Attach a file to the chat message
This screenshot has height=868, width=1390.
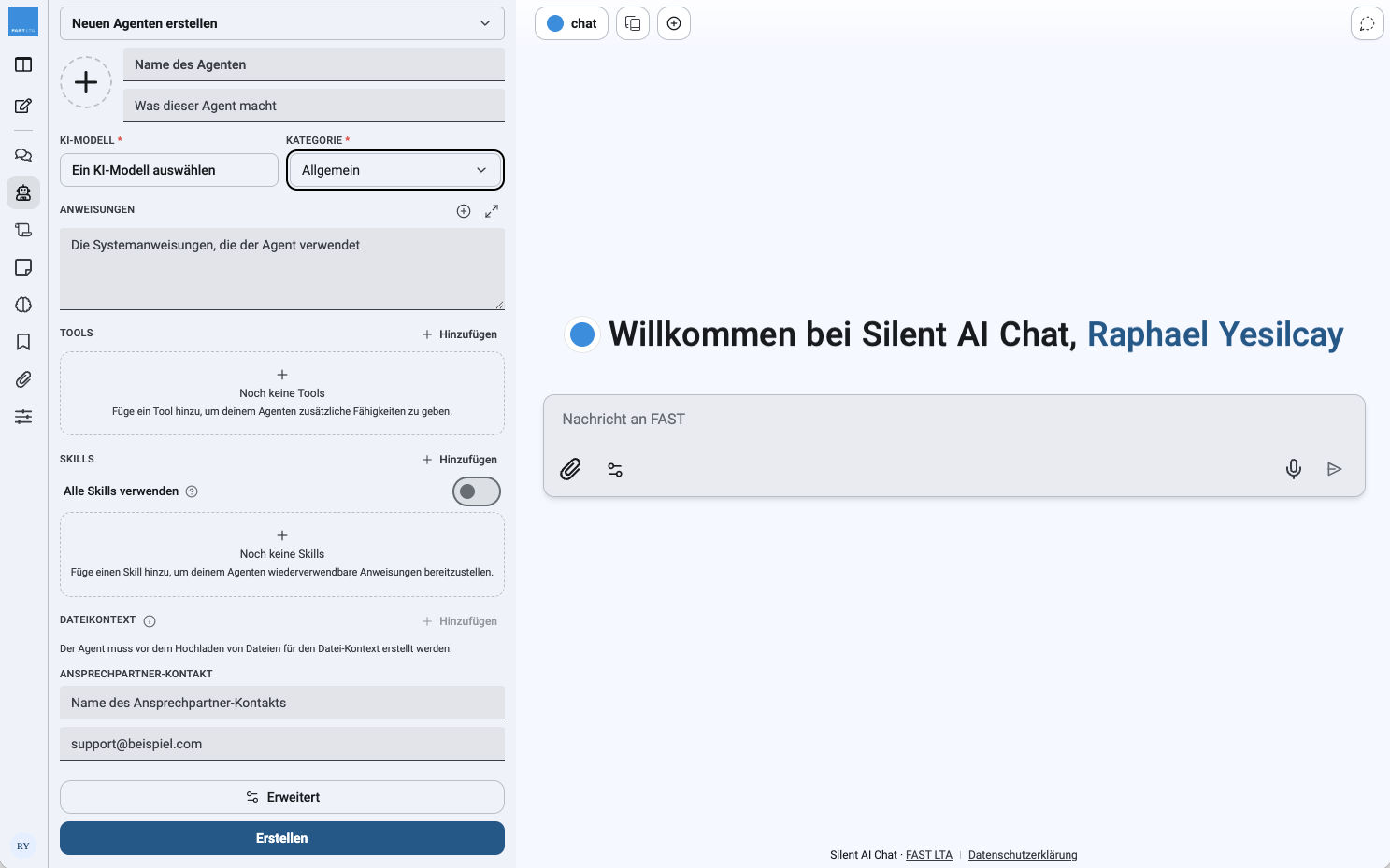coord(570,469)
